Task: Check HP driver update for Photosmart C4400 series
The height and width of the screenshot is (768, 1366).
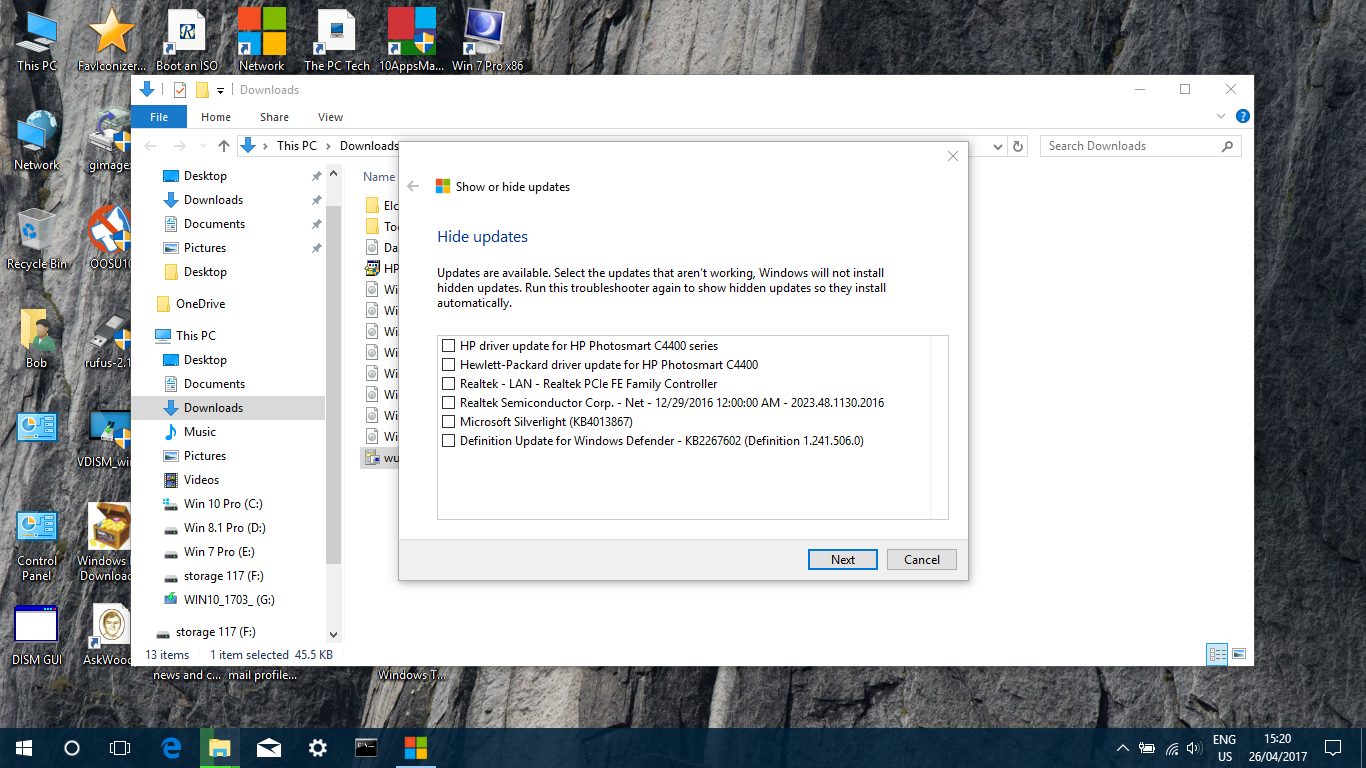Action: 448,346
